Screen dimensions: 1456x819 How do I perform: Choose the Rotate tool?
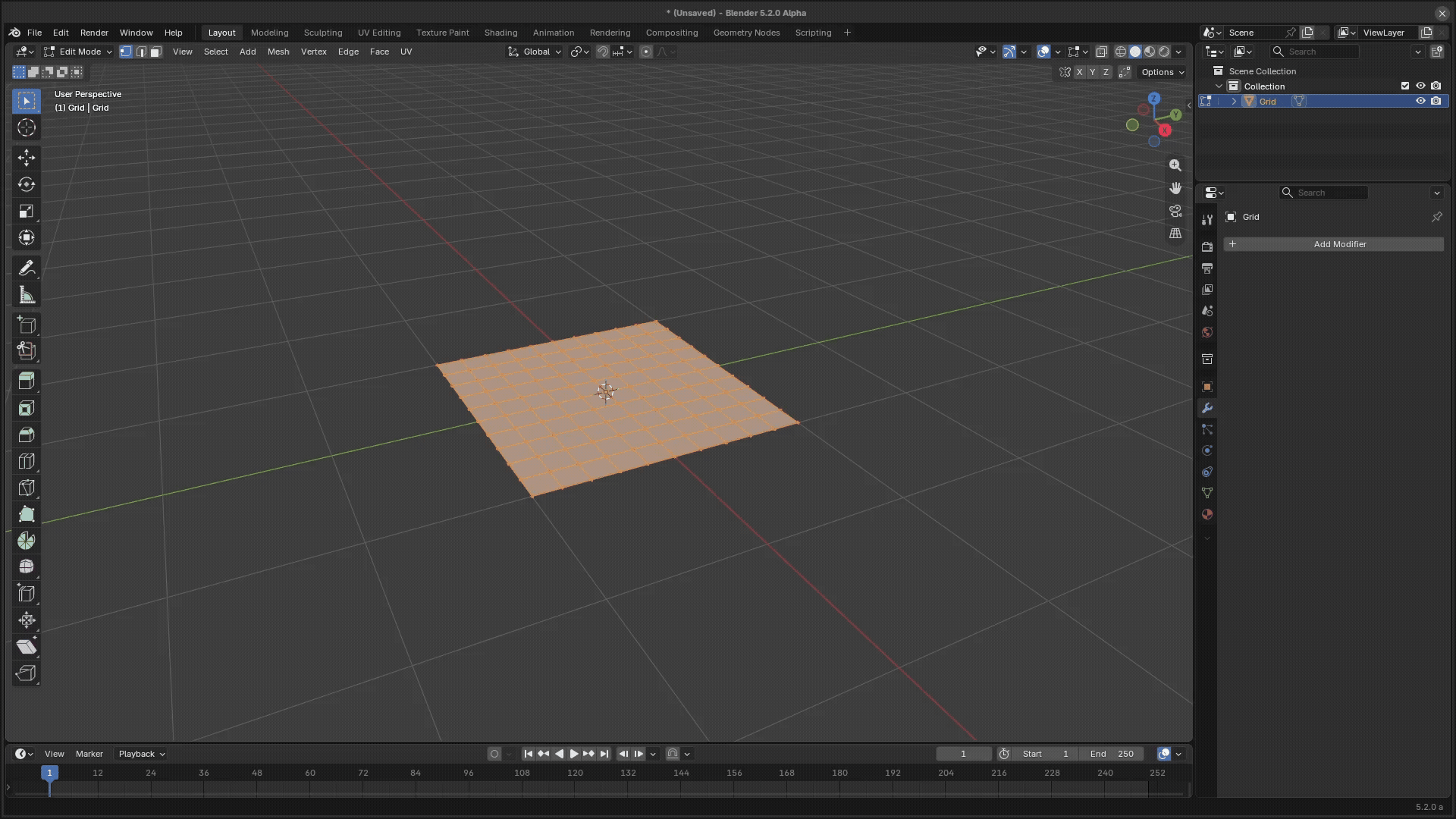click(27, 184)
